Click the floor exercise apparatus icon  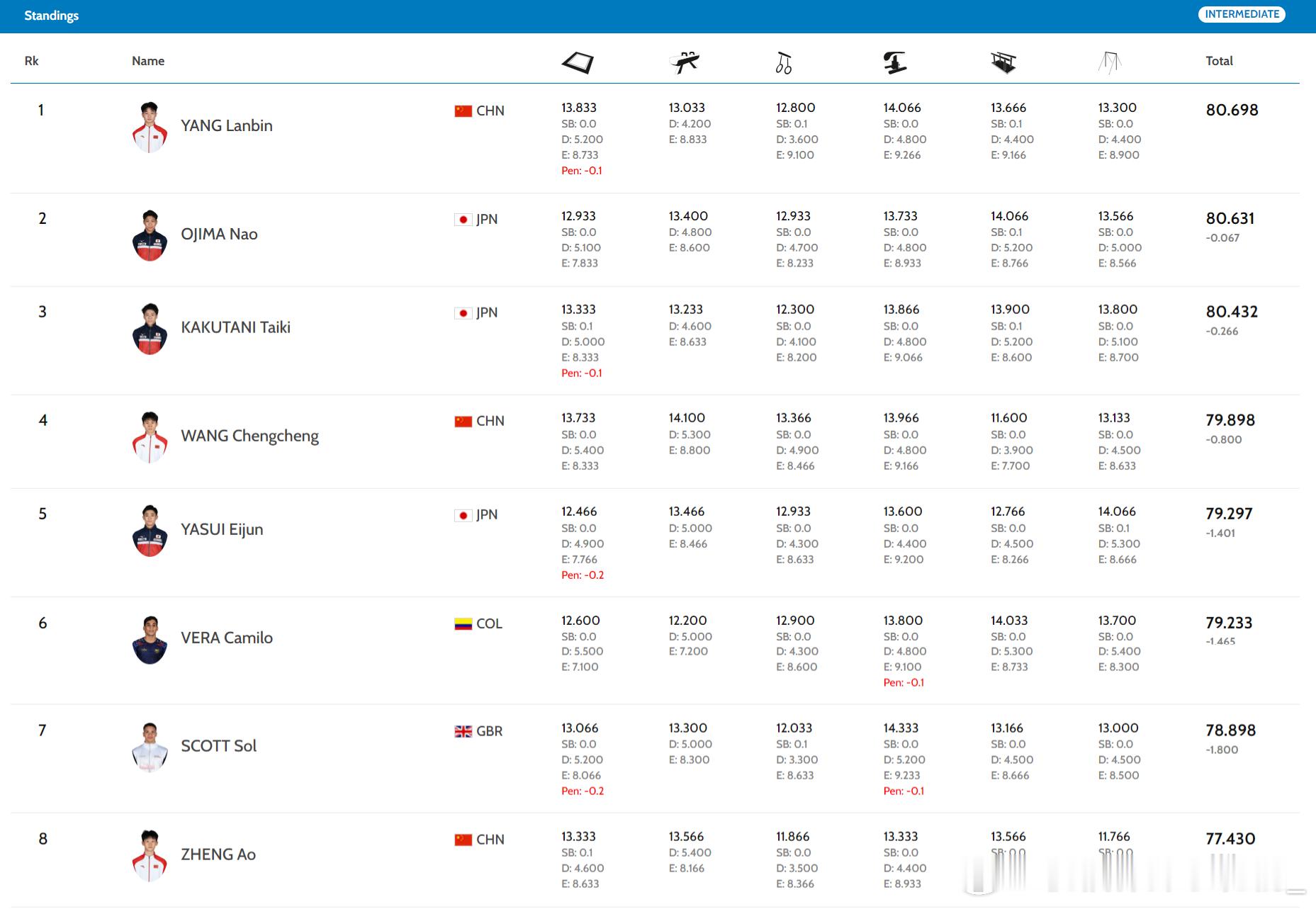(x=578, y=63)
